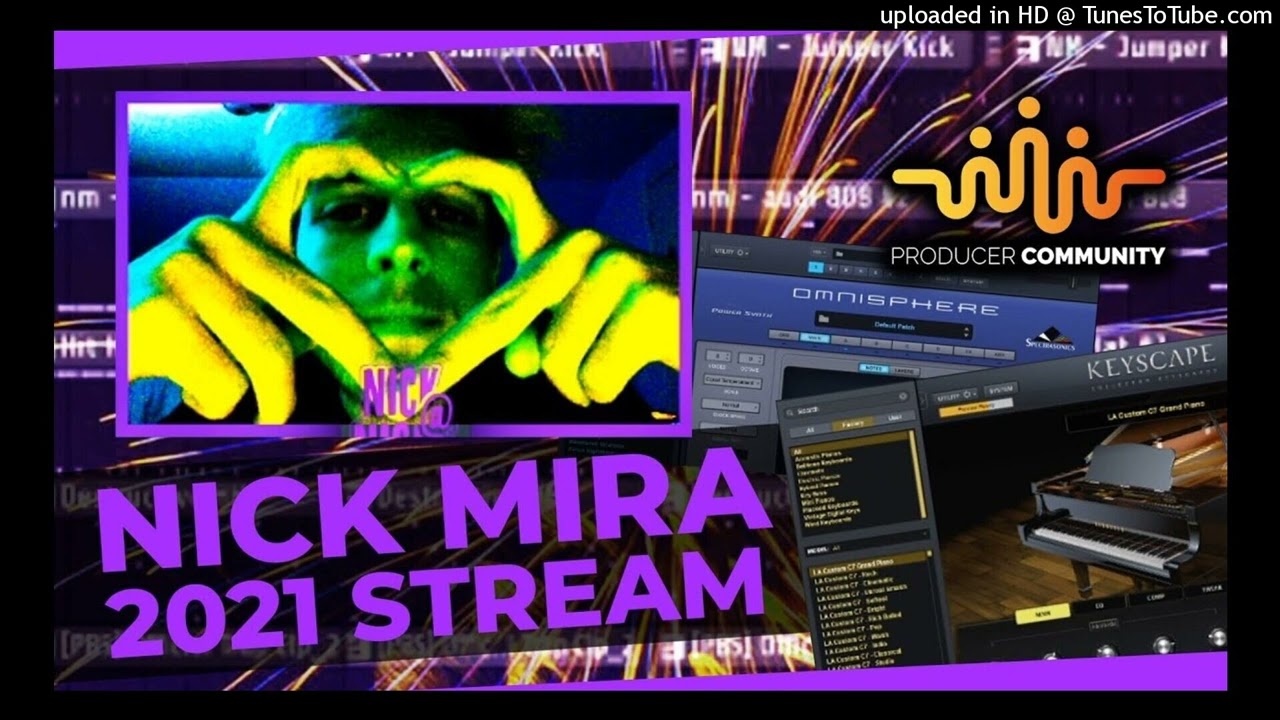Open the Normal clock speed dropdown
Viewport: 1280px width, 720px height.
[x=731, y=406]
